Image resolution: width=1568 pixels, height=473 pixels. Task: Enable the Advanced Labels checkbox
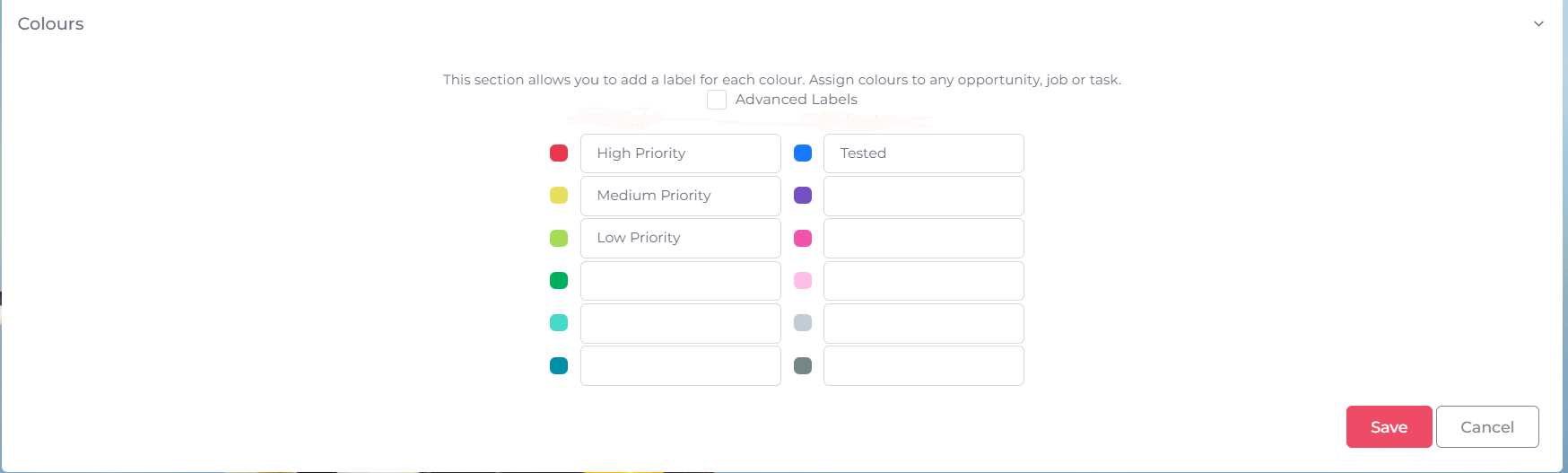click(x=717, y=100)
